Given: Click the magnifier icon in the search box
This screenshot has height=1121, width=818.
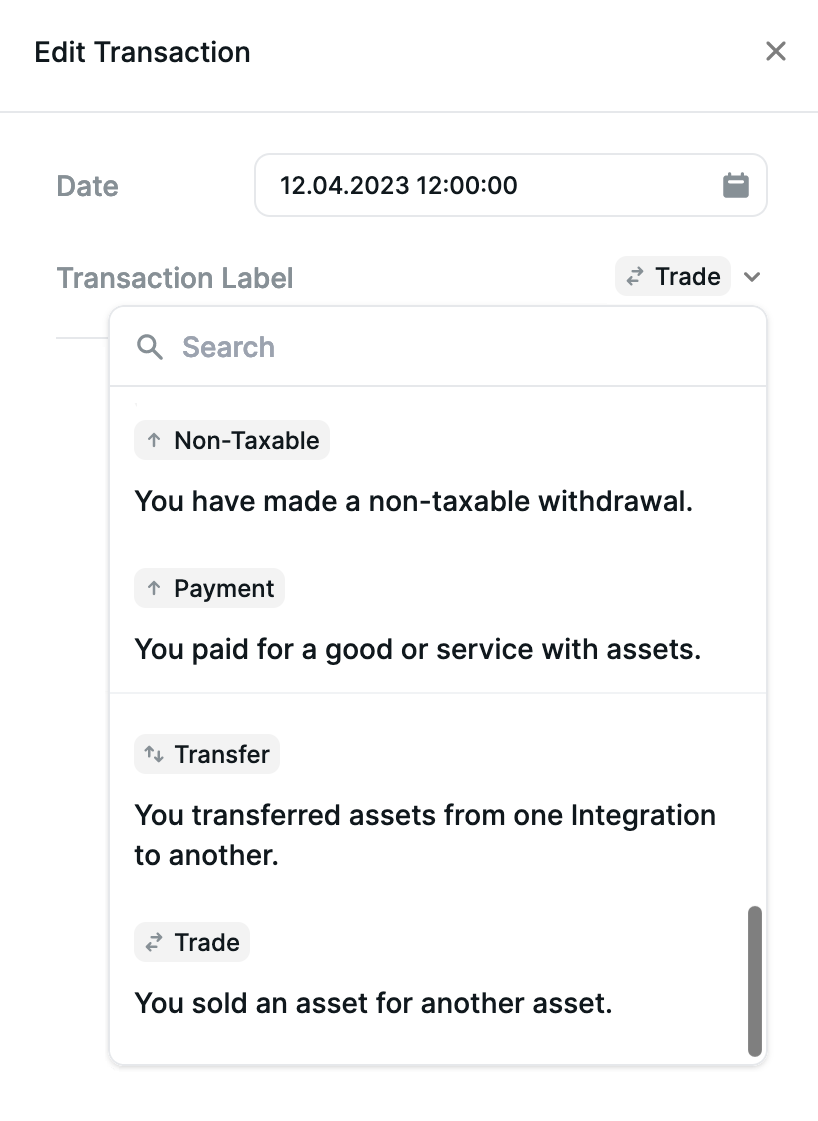Looking at the screenshot, I should pyautogui.click(x=150, y=347).
